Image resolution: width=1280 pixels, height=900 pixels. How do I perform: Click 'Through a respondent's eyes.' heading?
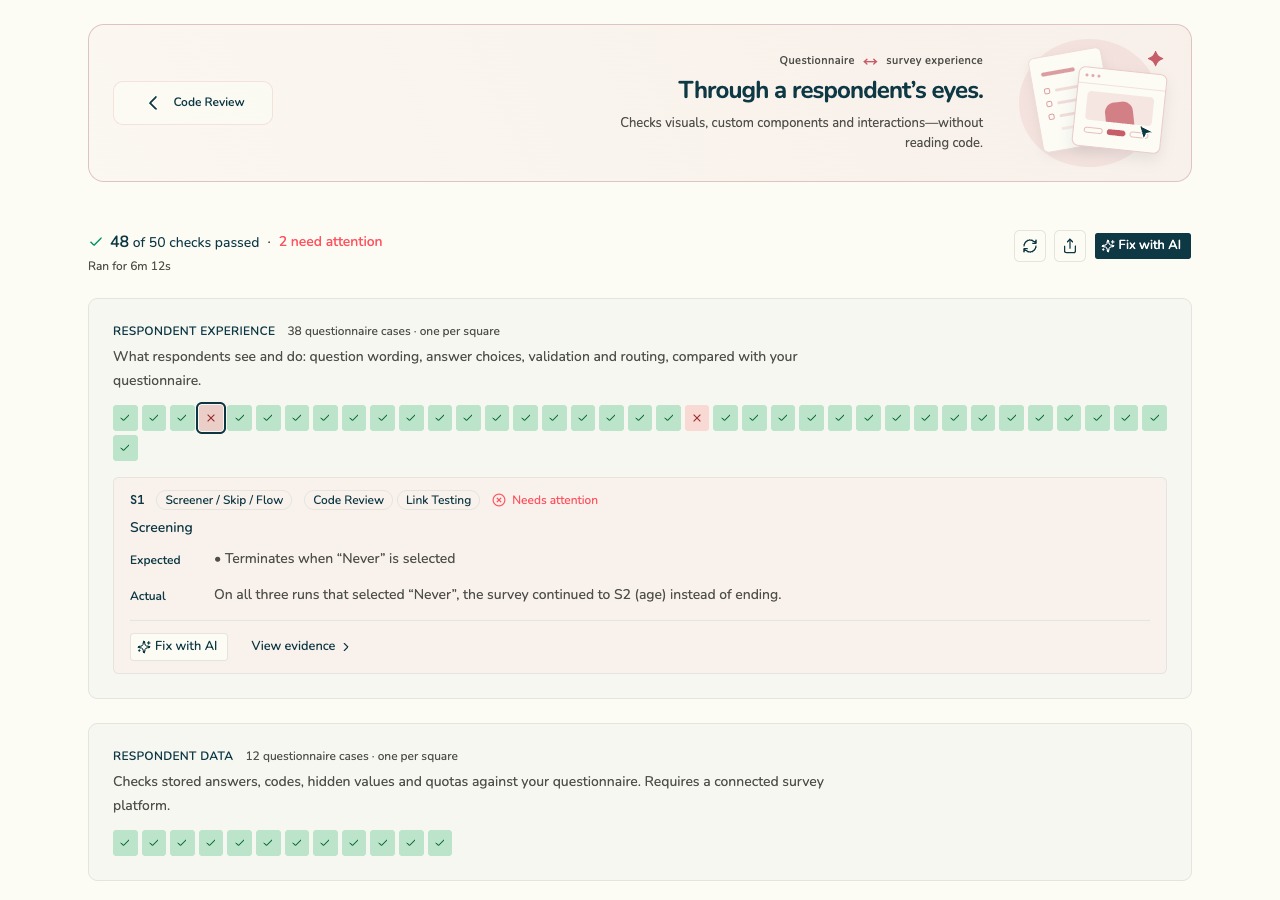point(830,90)
